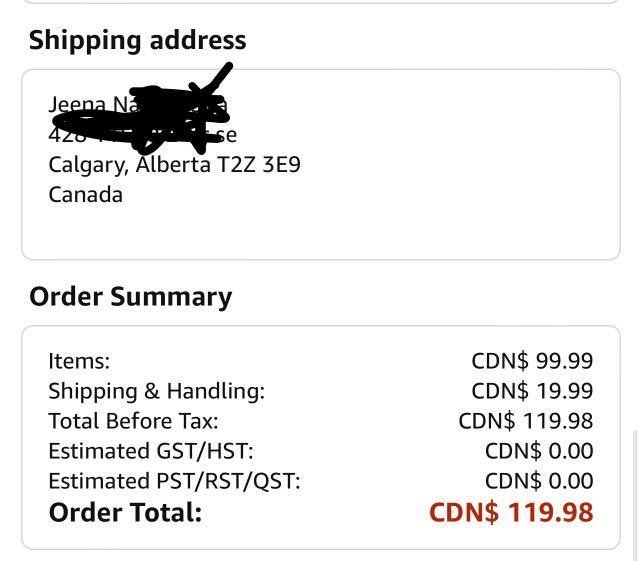The height and width of the screenshot is (561, 640).
Task: Click the CDN$ 19.99 shipping amount
Action: point(532,391)
